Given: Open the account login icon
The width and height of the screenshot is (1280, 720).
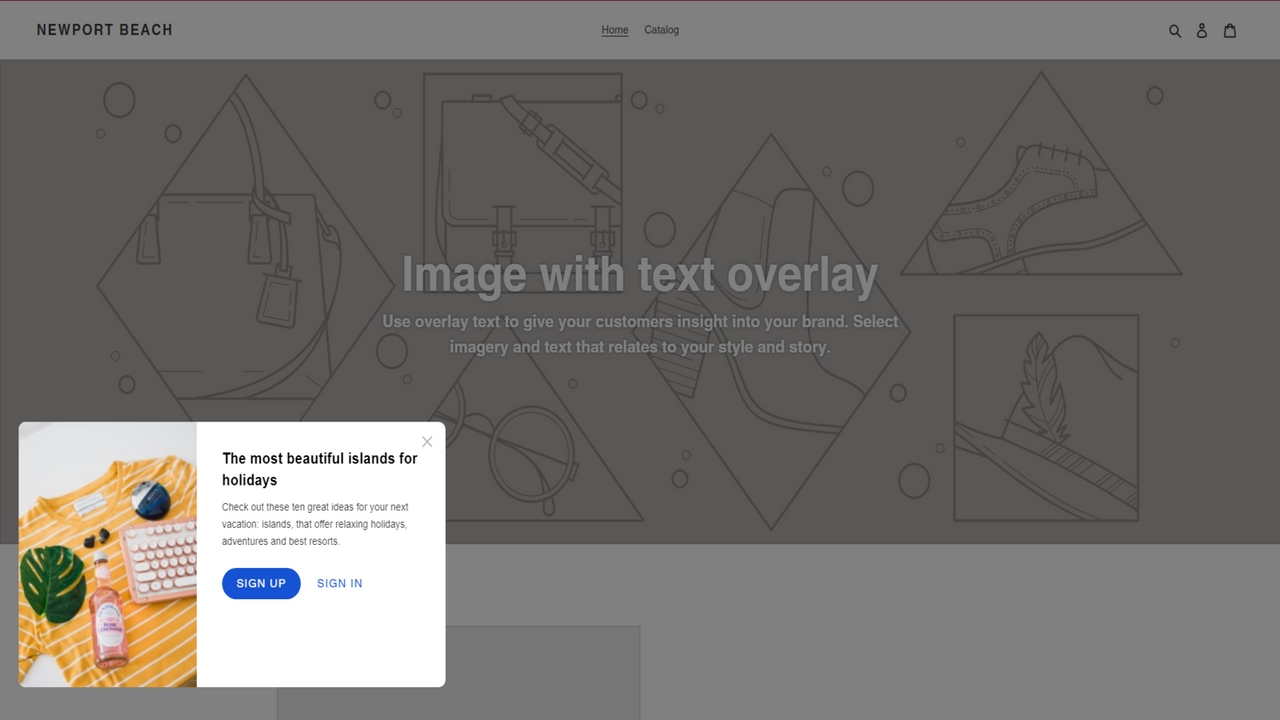Looking at the screenshot, I should point(1202,31).
